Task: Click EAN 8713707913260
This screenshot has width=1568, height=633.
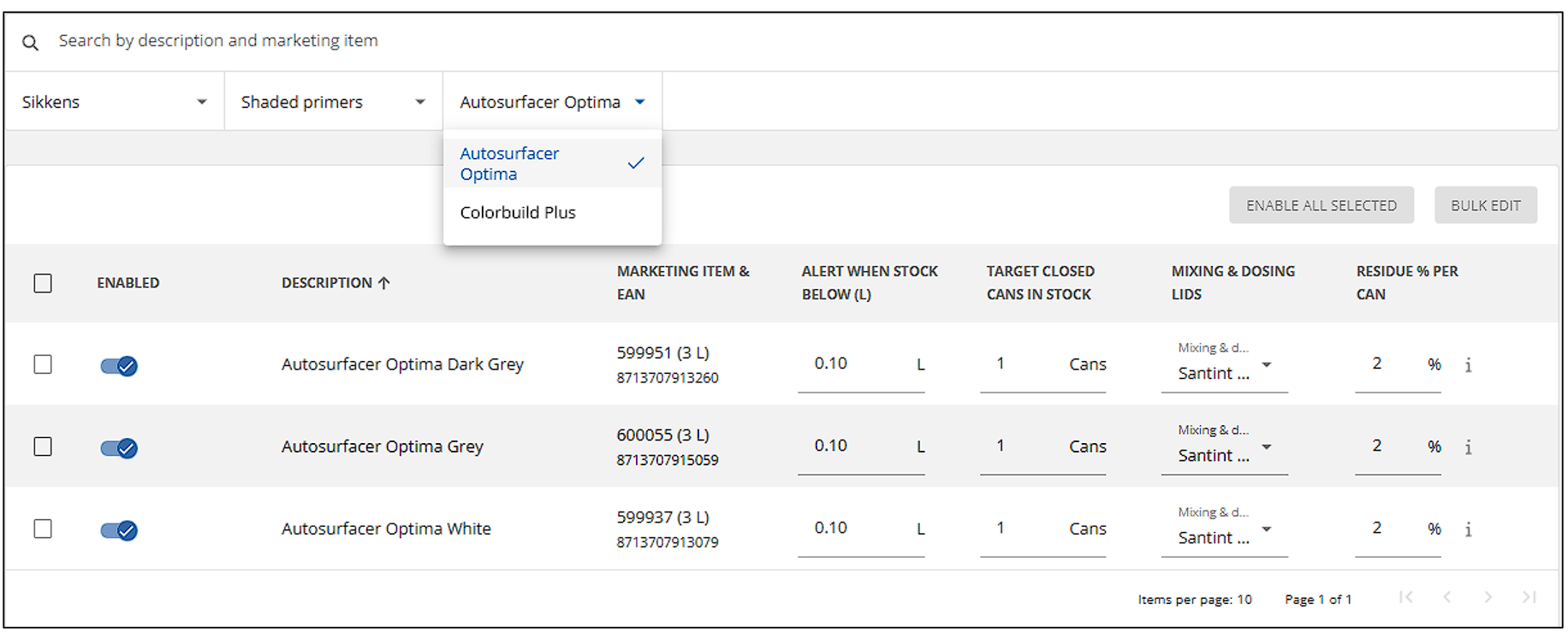Action: tap(668, 378)
